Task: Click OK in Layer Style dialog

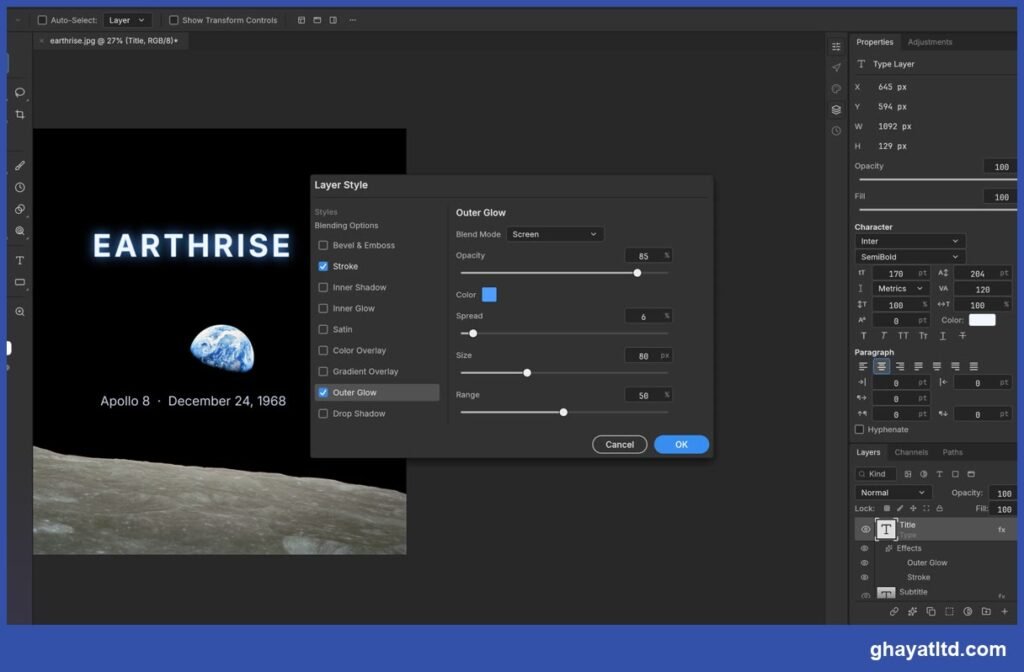Action: point(681,445)
